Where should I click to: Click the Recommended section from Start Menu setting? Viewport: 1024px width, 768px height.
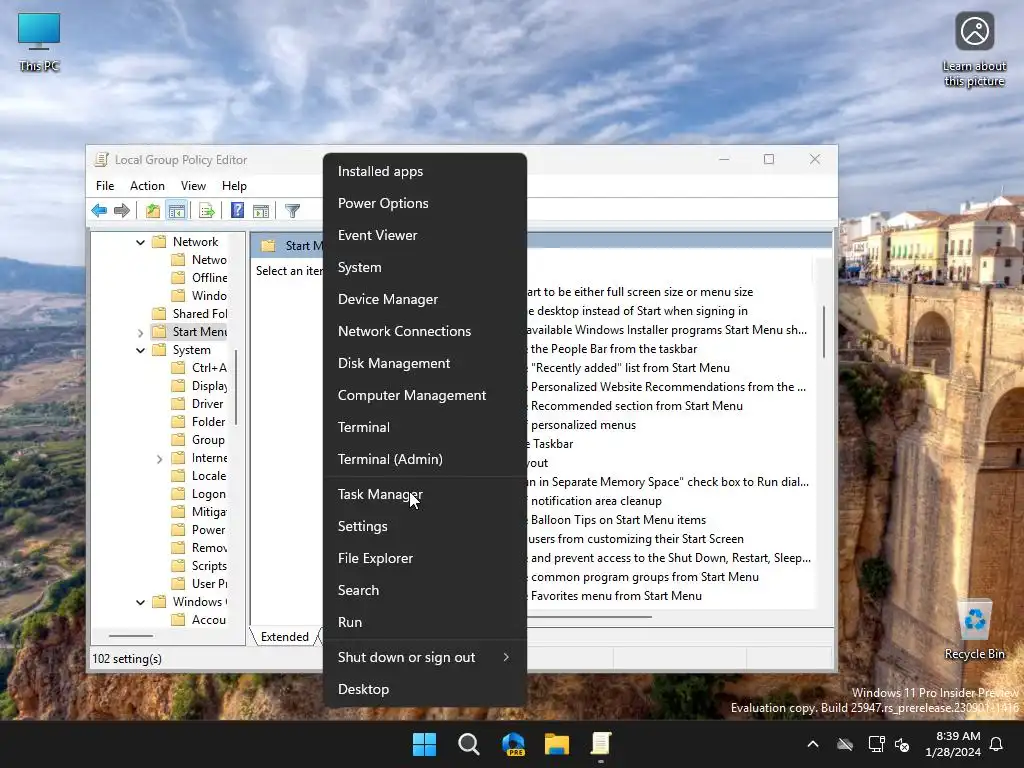pos(636,406)
